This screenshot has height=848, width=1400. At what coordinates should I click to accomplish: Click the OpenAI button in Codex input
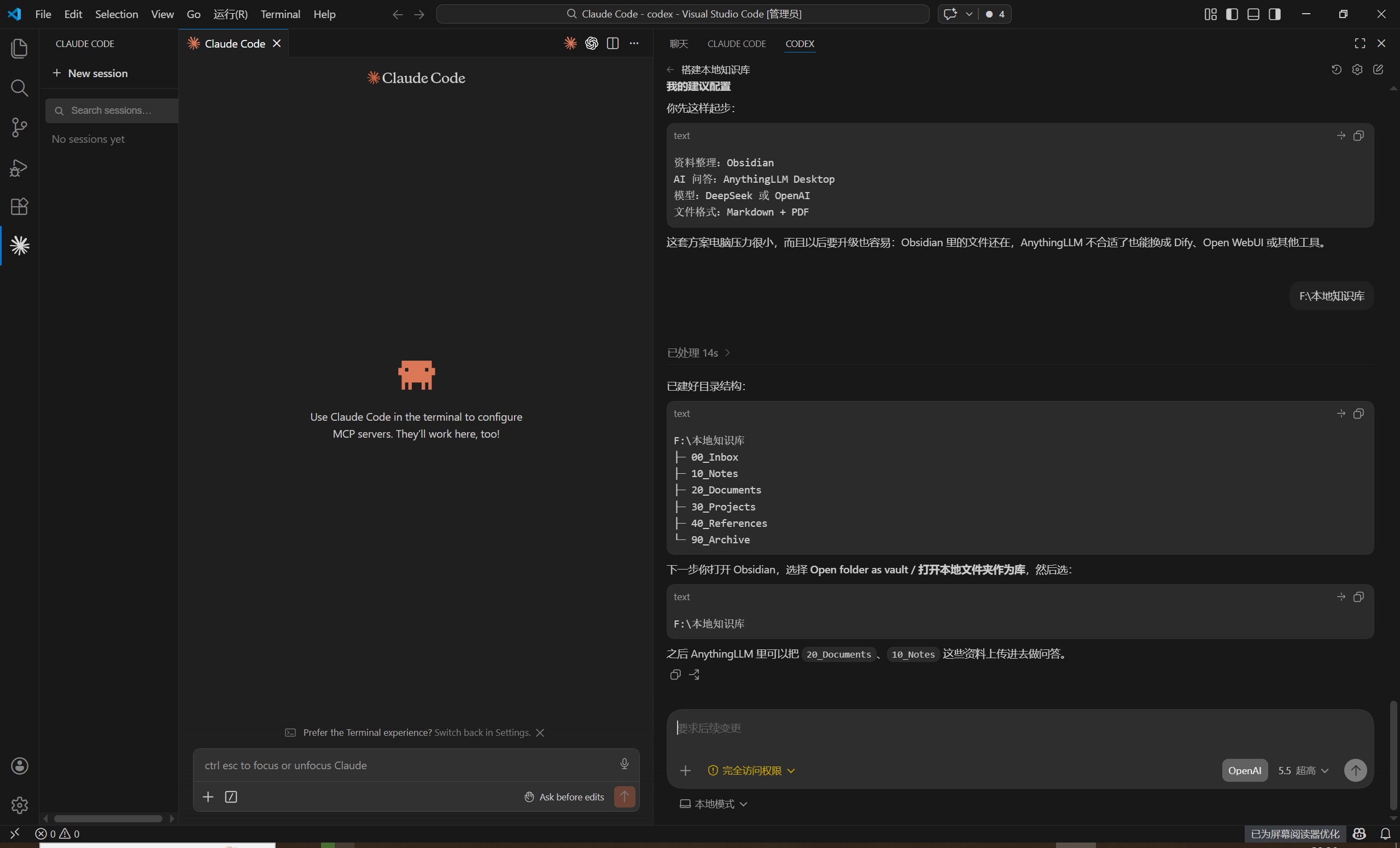(x=1244, y=771)
